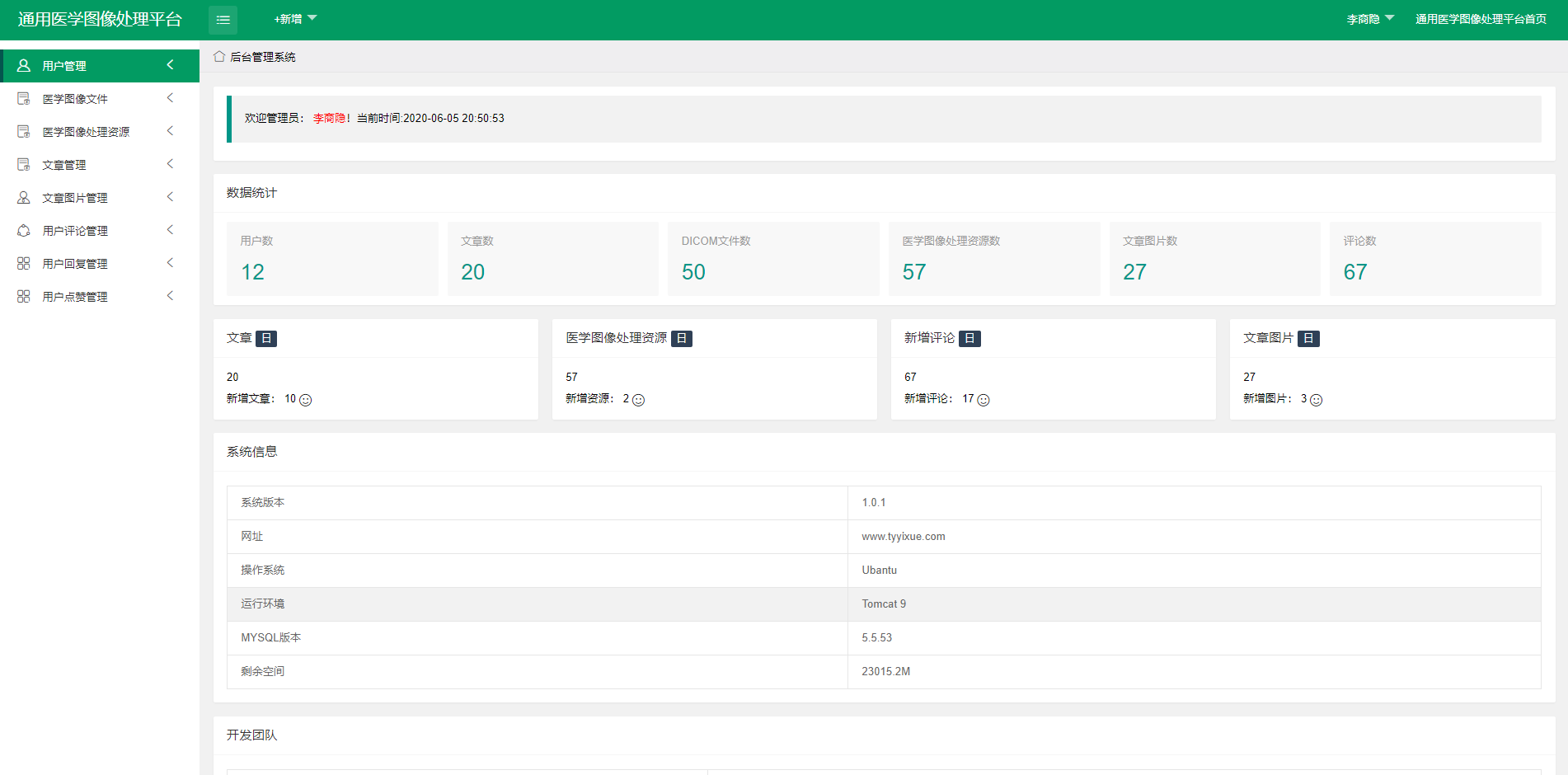1568x775 pixels.
Task: Click smiley icon beside 新增评论 17
Action: click(x=984, y=400)
